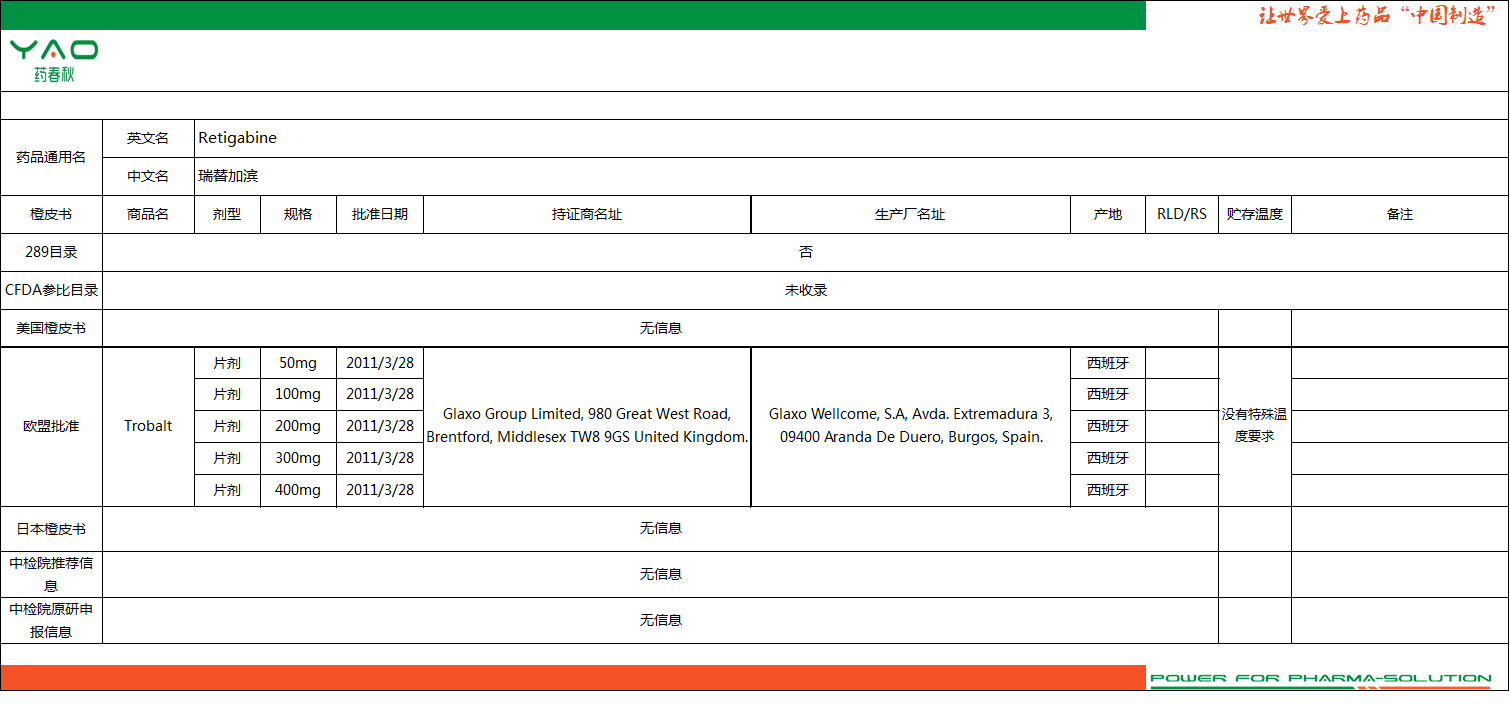
Task: Click the "Retigabine" cell
Action: tap(851, 138)
